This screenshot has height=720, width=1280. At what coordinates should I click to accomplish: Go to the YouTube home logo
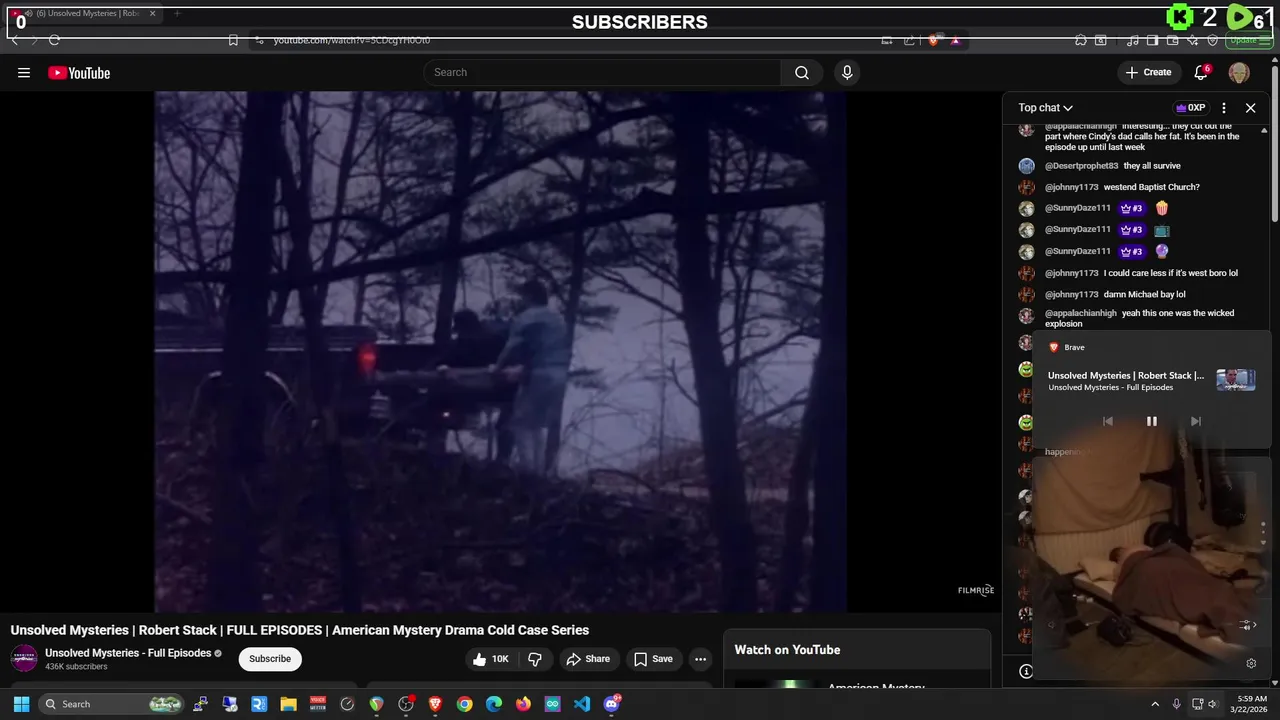point(79,73)
